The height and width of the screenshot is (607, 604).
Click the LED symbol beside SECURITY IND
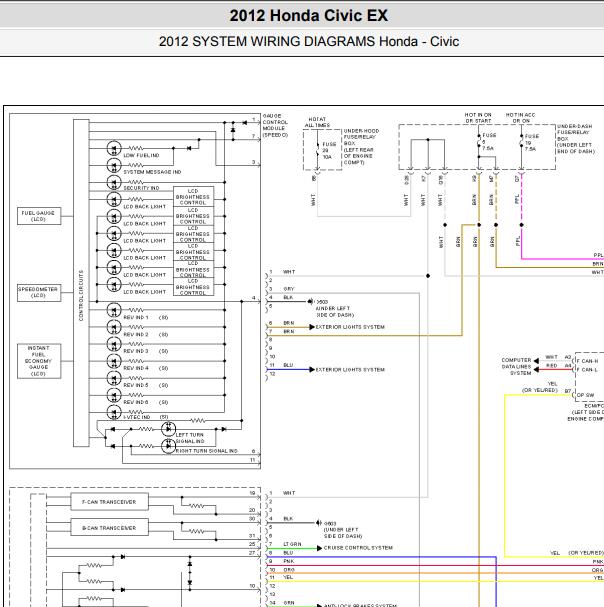[x=114, y=182]
